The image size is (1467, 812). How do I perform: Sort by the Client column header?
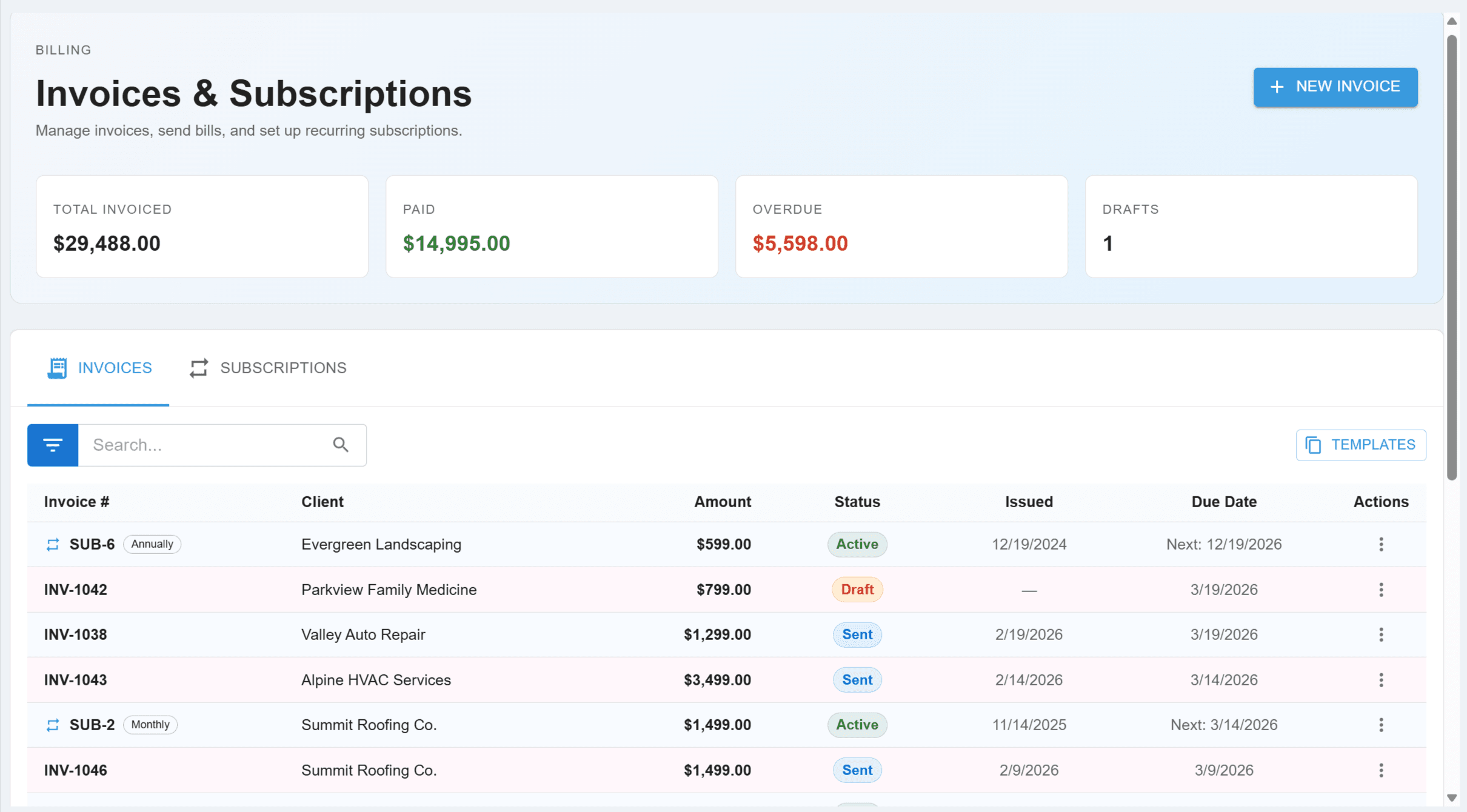322,502
